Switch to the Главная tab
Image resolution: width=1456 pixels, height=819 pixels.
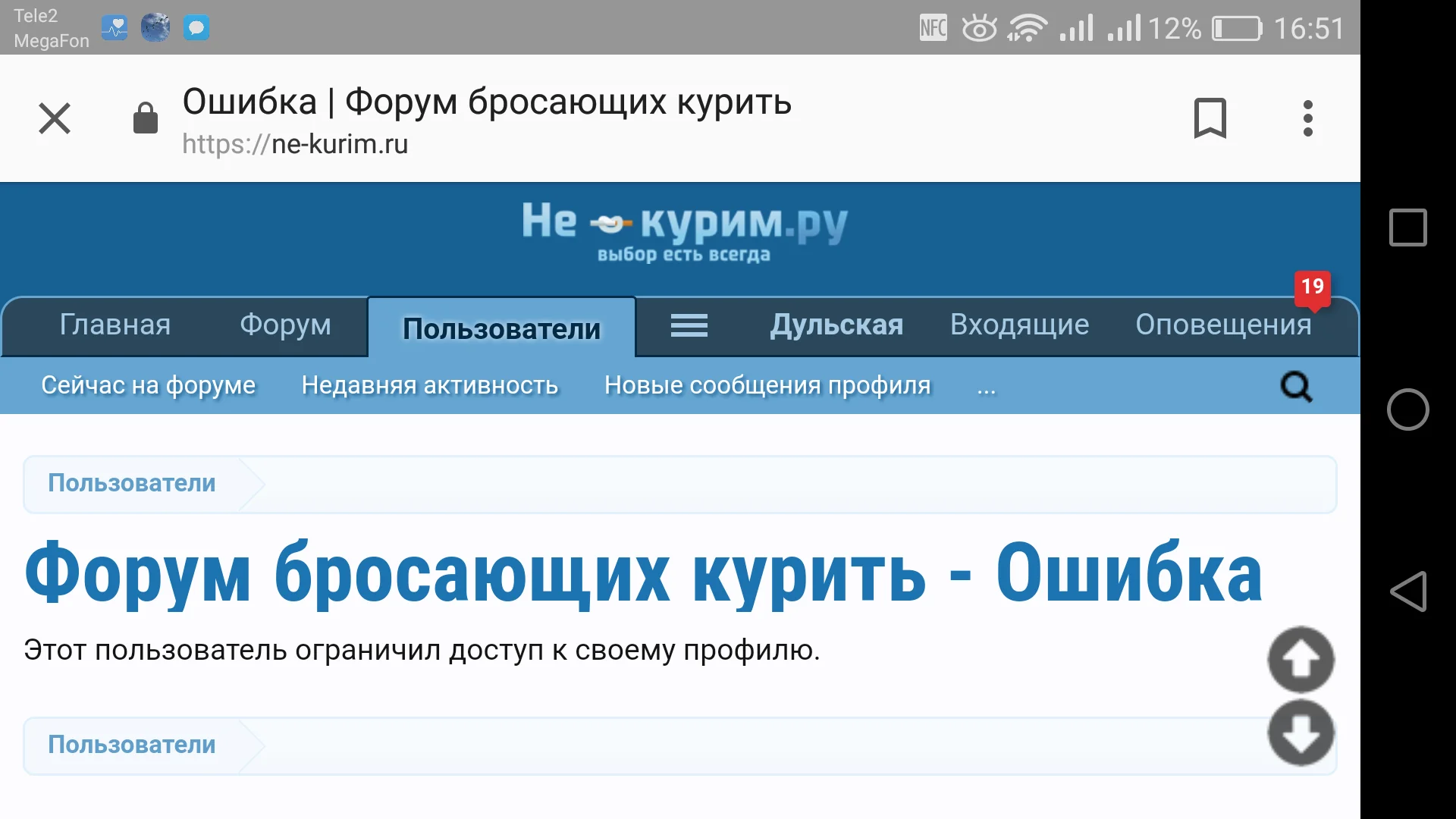[x=114, y=325]
